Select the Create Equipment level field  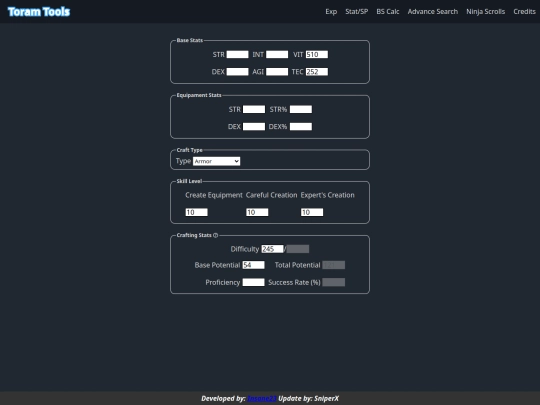pyautogui.click(x=196, y=212)
